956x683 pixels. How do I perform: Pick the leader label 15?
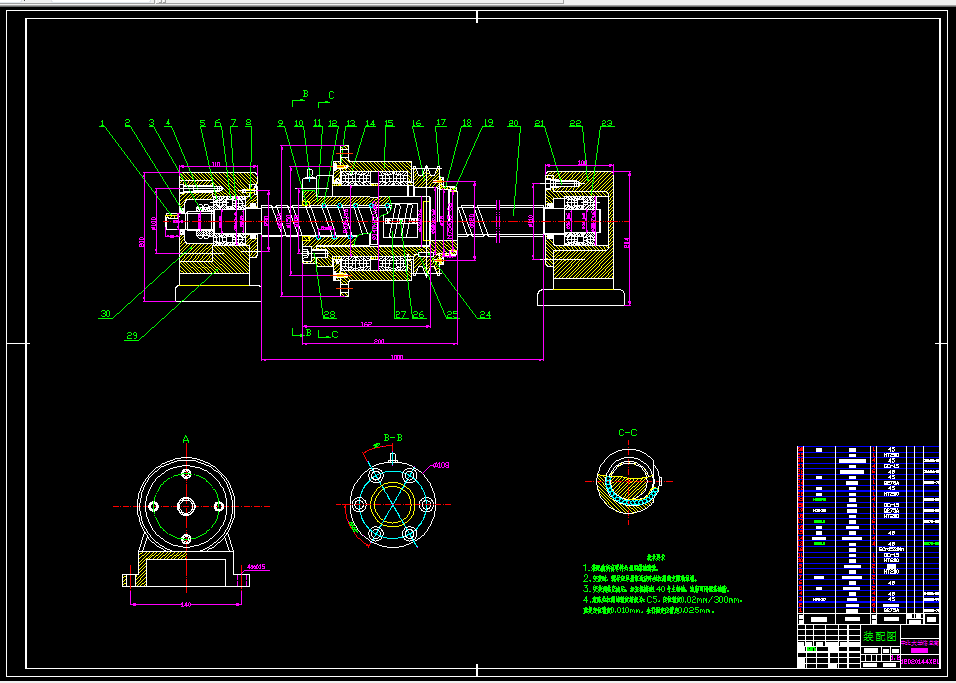coord(390,123)
